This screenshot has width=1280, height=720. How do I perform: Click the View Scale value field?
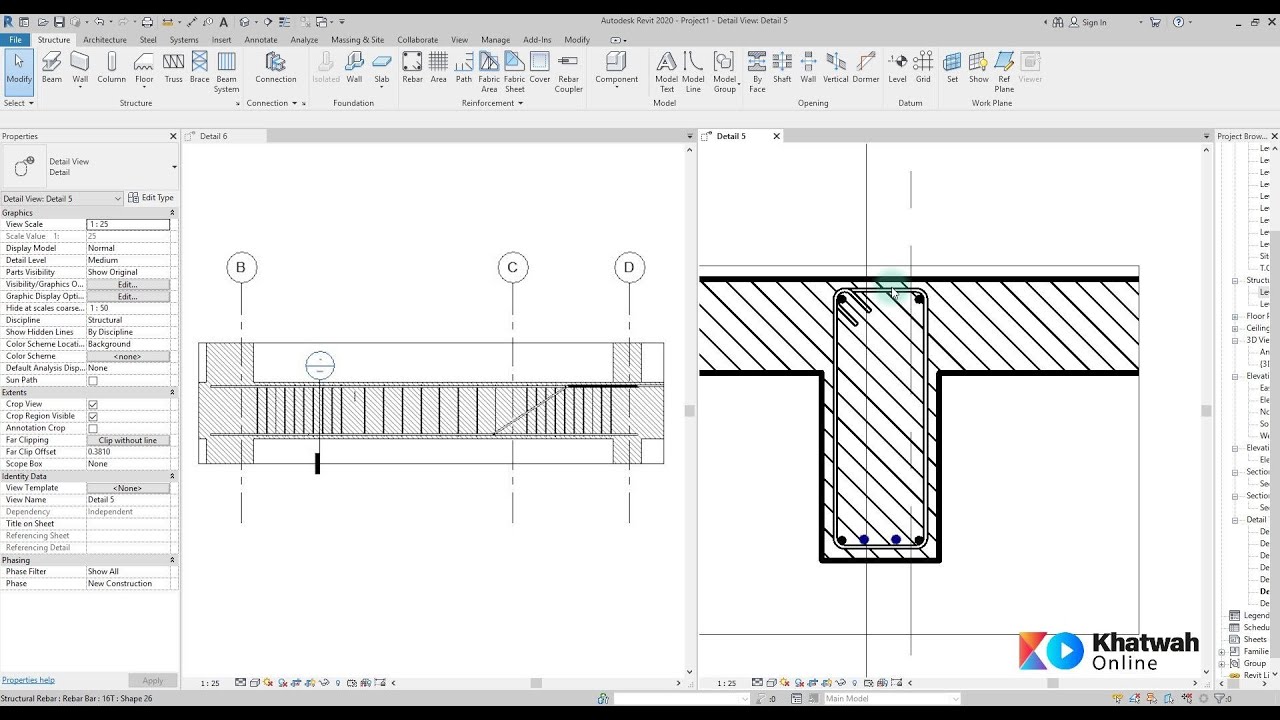point(127,224)
